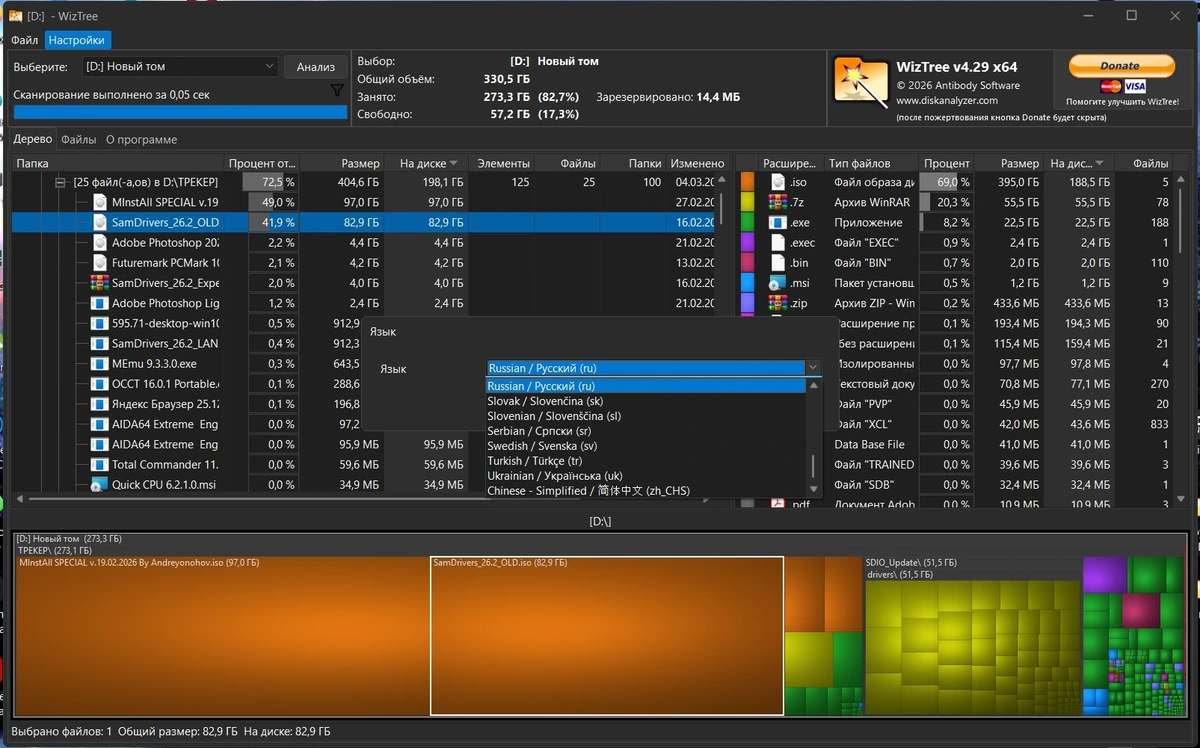This screenshot has width=1200, height=748.
Task: Click the scan progress bar
Action: pos(180,113)
